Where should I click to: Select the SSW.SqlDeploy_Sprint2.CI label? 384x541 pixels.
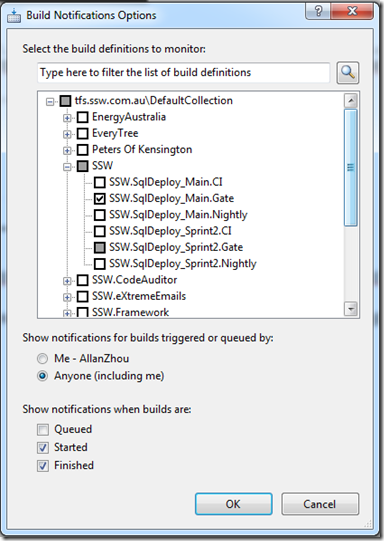pyautogui.click(x=170, y=231)
